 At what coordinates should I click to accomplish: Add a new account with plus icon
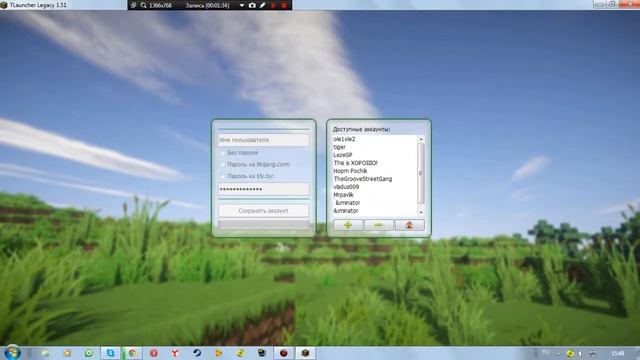click(x=348, y=225)
